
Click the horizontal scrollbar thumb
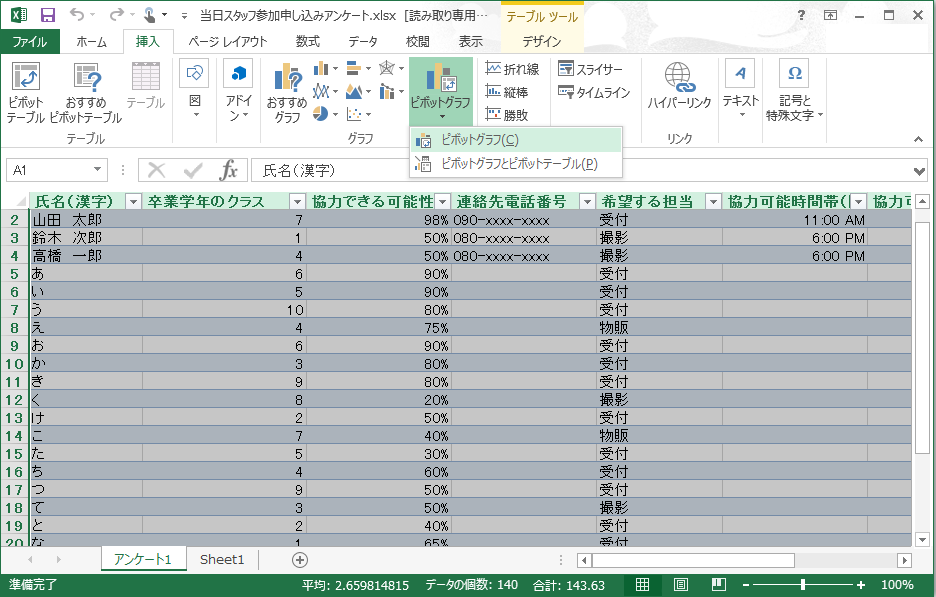click(x=693, y=560)
